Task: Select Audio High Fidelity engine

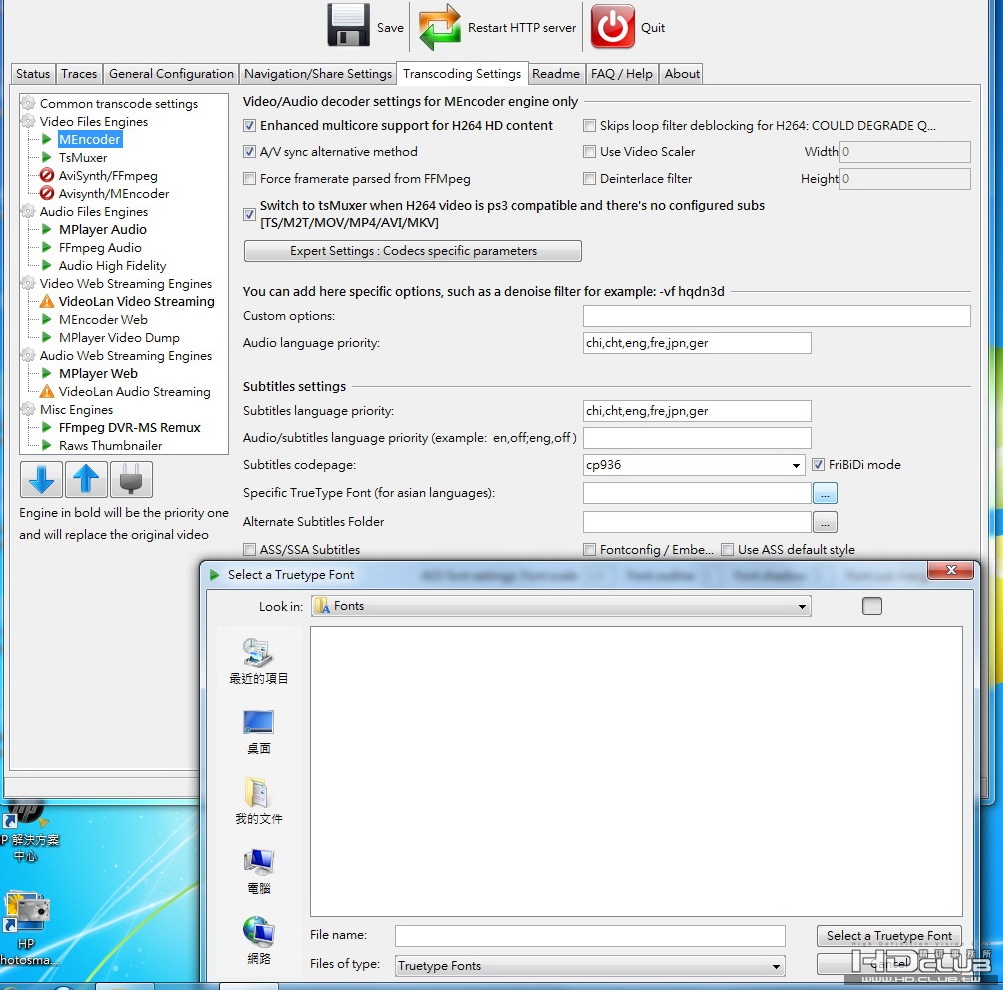Action: pyautogui.click(x=113, y=265)
